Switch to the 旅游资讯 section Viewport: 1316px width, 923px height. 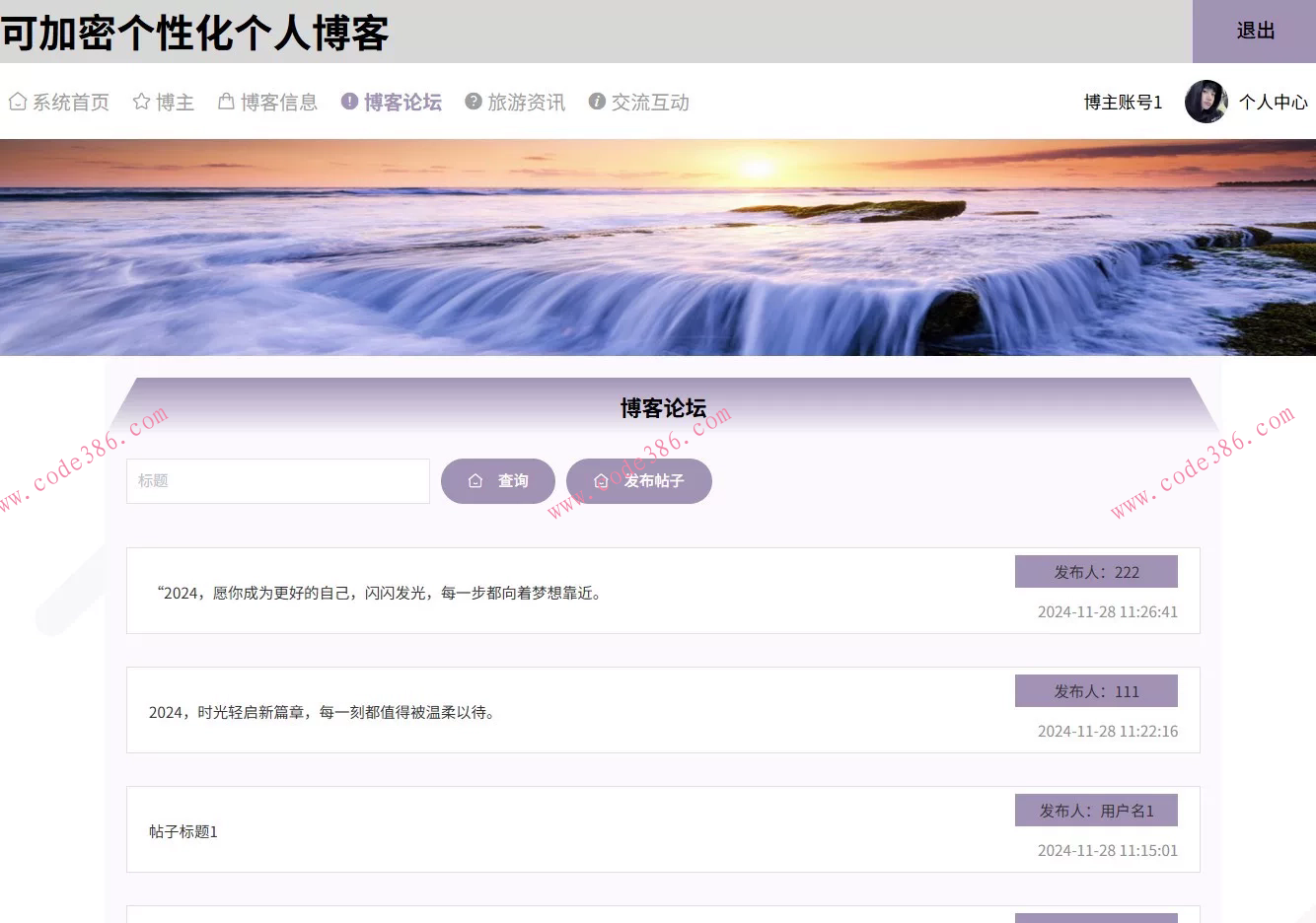click(x=529, y=102)
